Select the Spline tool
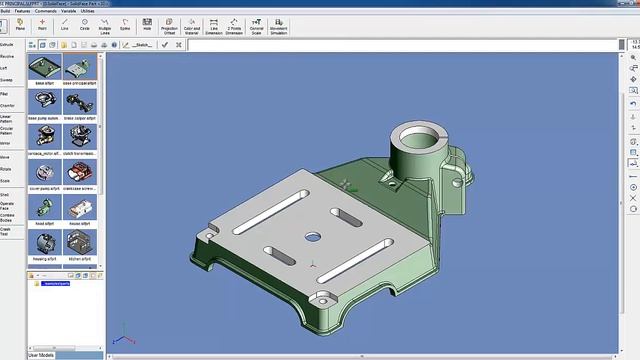The width and height of the screenshot is (640, 360). (x=125, y=24)
